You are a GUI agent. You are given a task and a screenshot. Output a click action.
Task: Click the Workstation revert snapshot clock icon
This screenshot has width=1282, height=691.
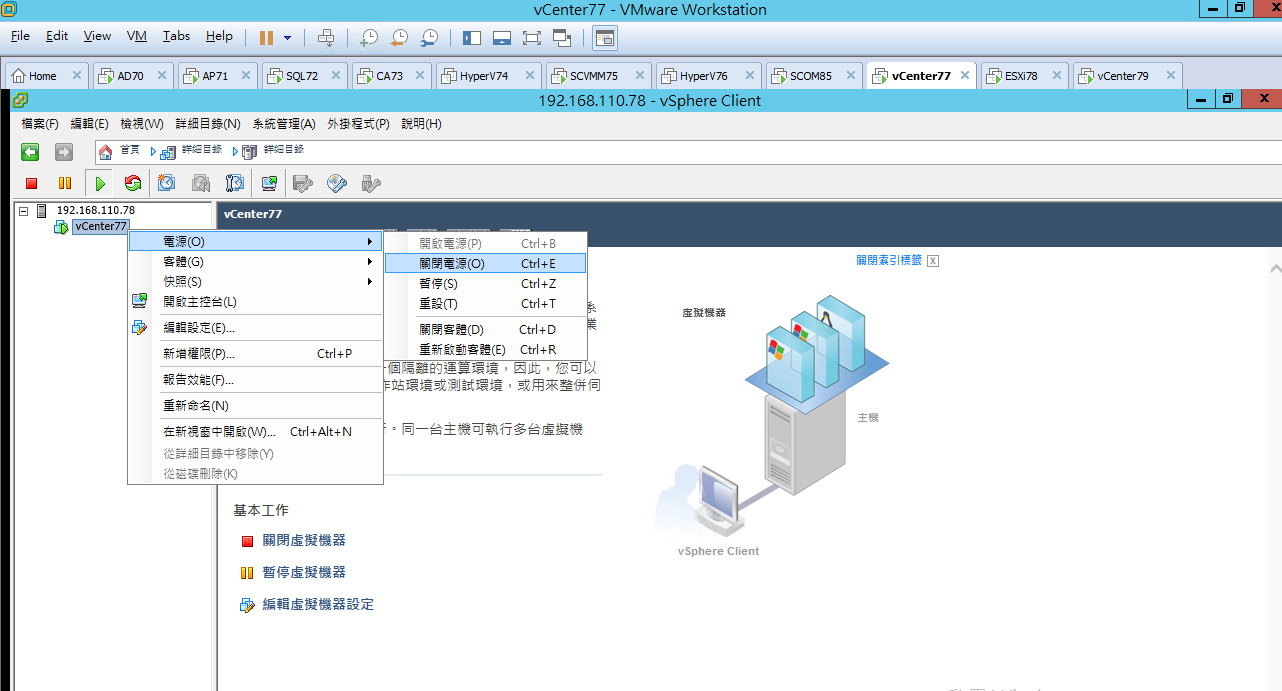[399, 38]
